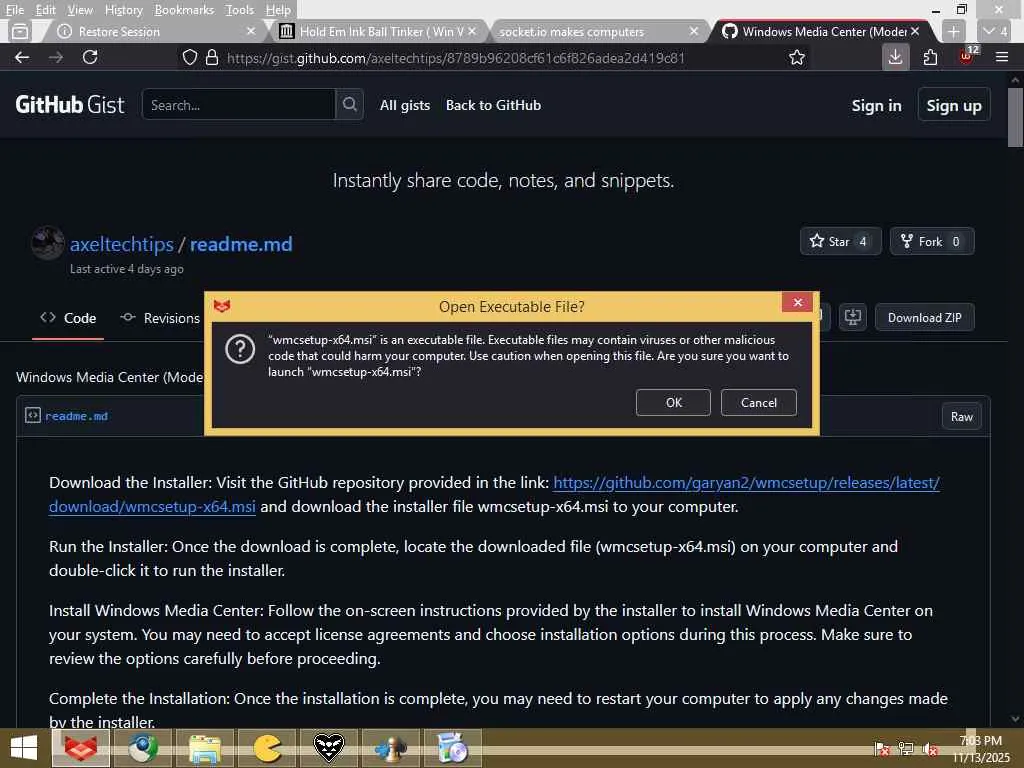
Task: Click the Sign up button
Action: pyautogui.click(x=953, y=105)
